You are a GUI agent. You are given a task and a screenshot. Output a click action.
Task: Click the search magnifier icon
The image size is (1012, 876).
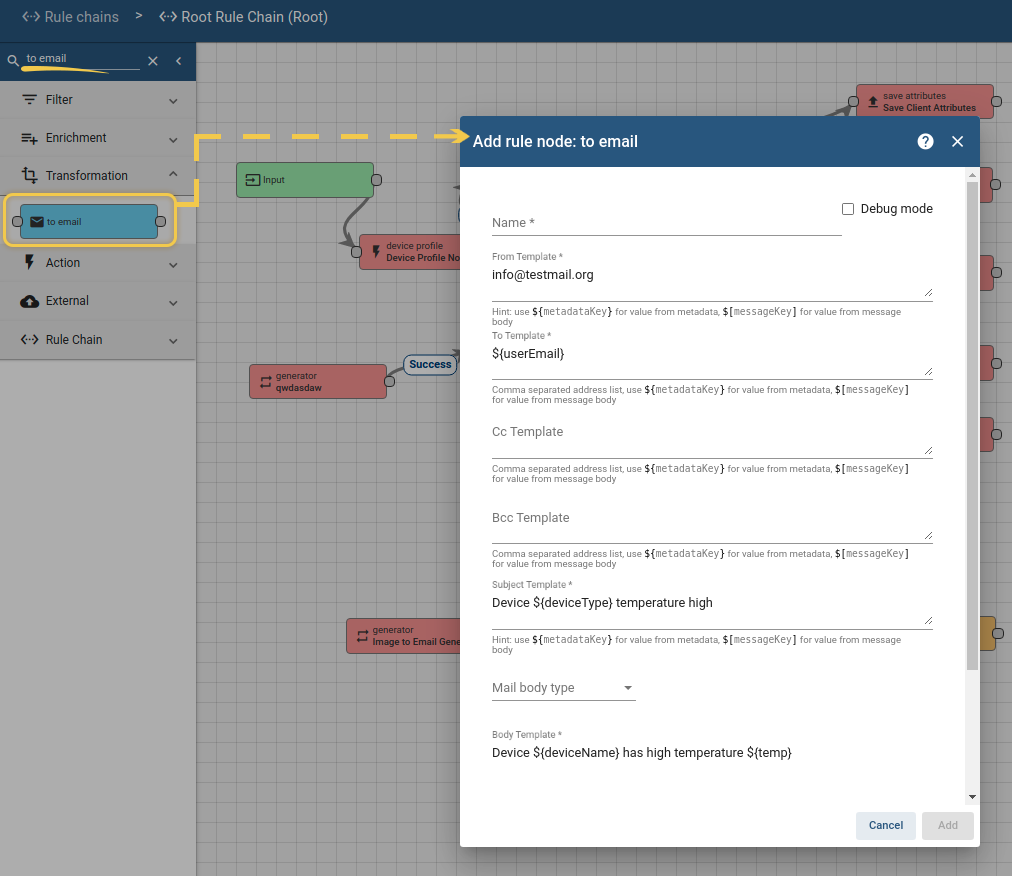pos(13,61)
